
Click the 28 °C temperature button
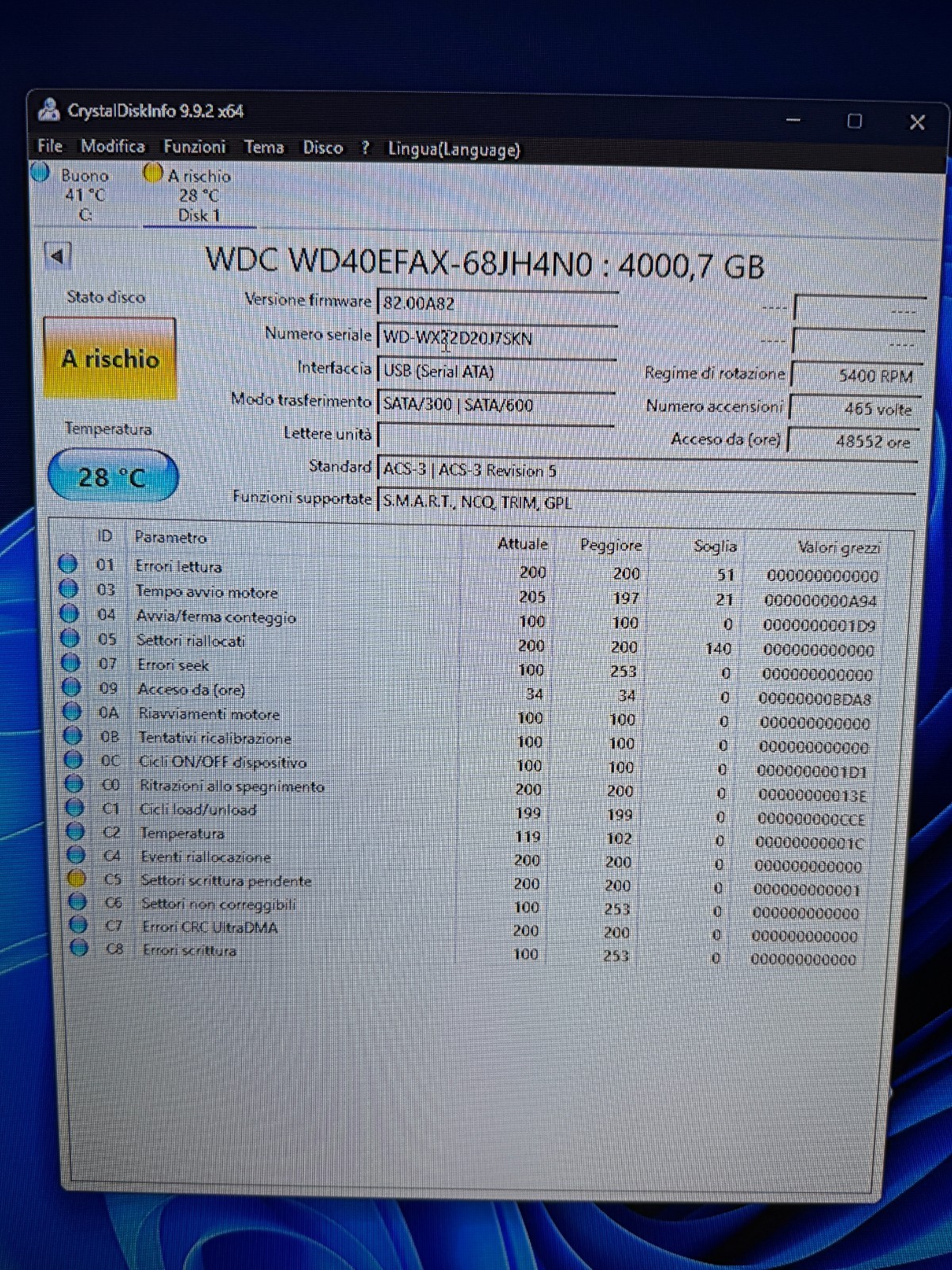pyautogui.click(x=113, y=476)
